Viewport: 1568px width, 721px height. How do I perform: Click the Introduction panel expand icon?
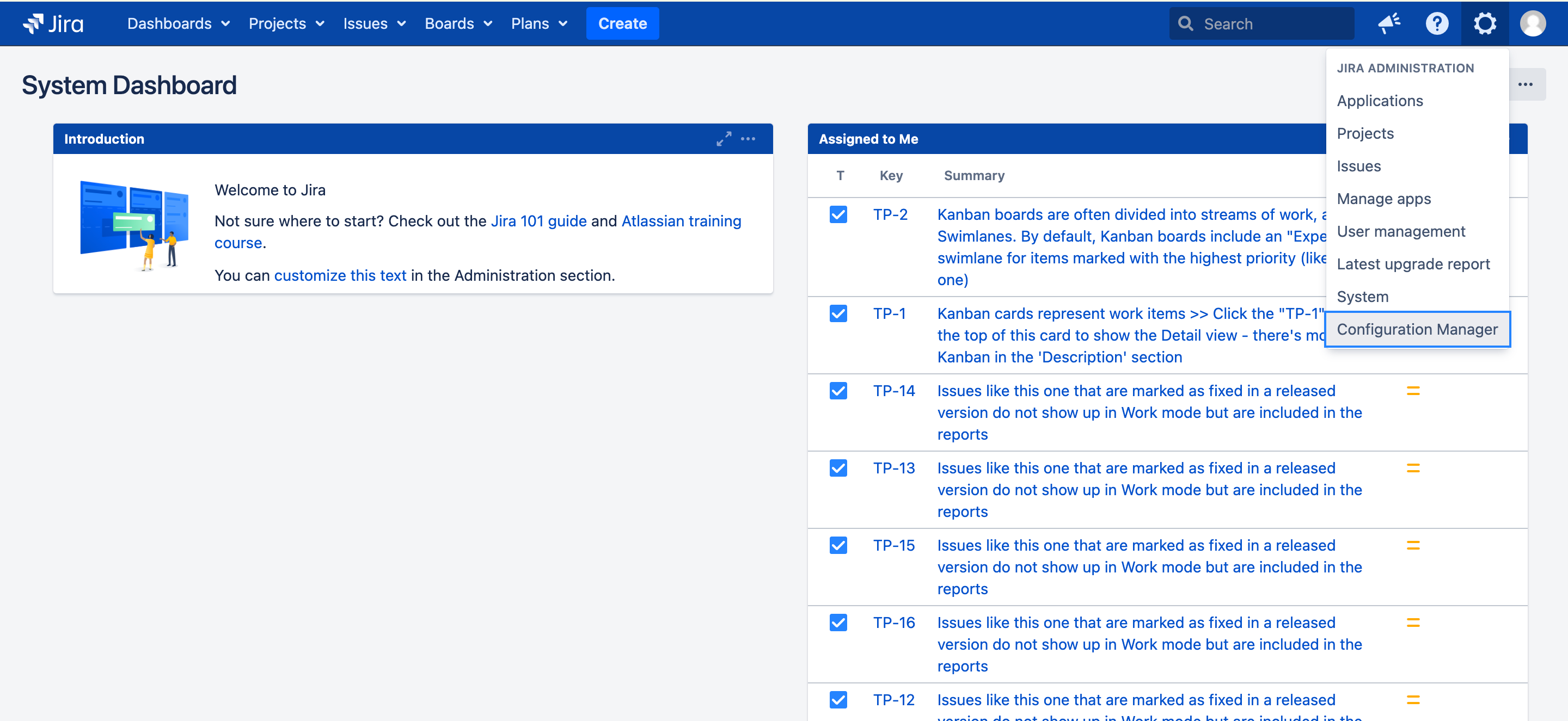(724, 138)
